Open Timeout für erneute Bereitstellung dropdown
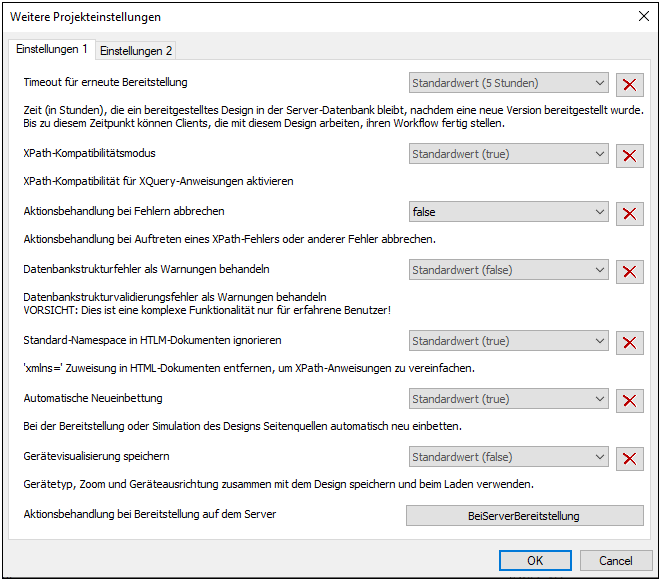Screen dimensions: 661x581 coord(508,83)
